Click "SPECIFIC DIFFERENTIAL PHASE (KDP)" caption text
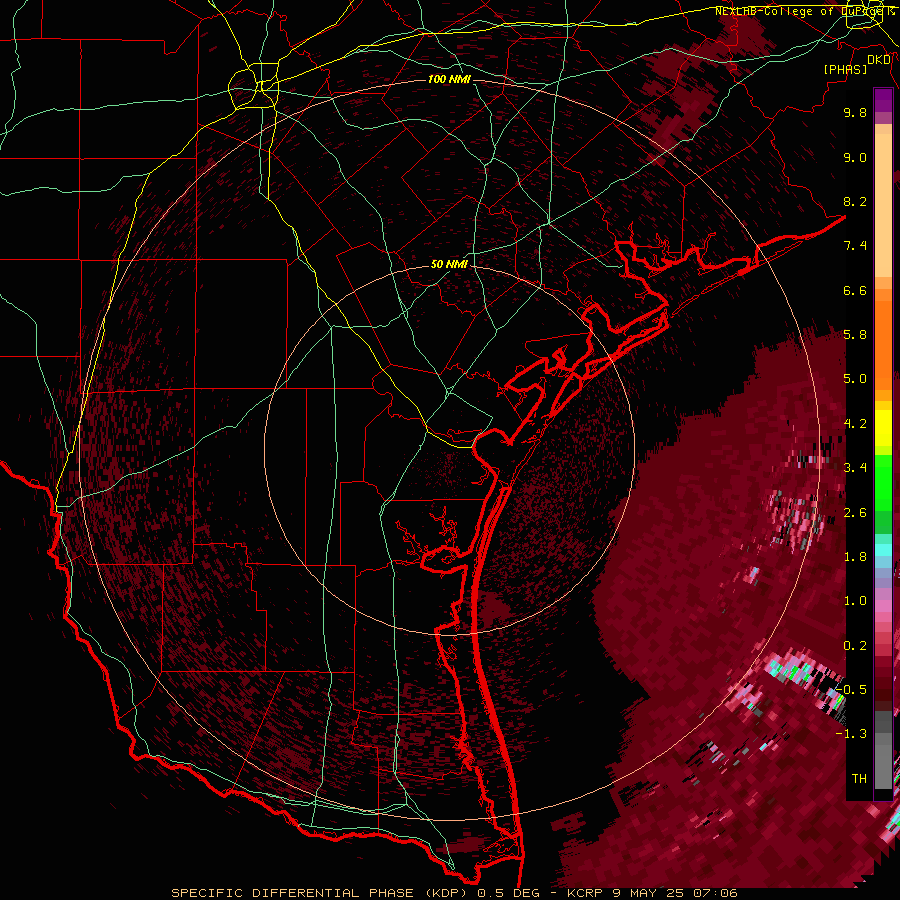The width and height of the screenshot is (900, 900). click(x=320, y=893)
